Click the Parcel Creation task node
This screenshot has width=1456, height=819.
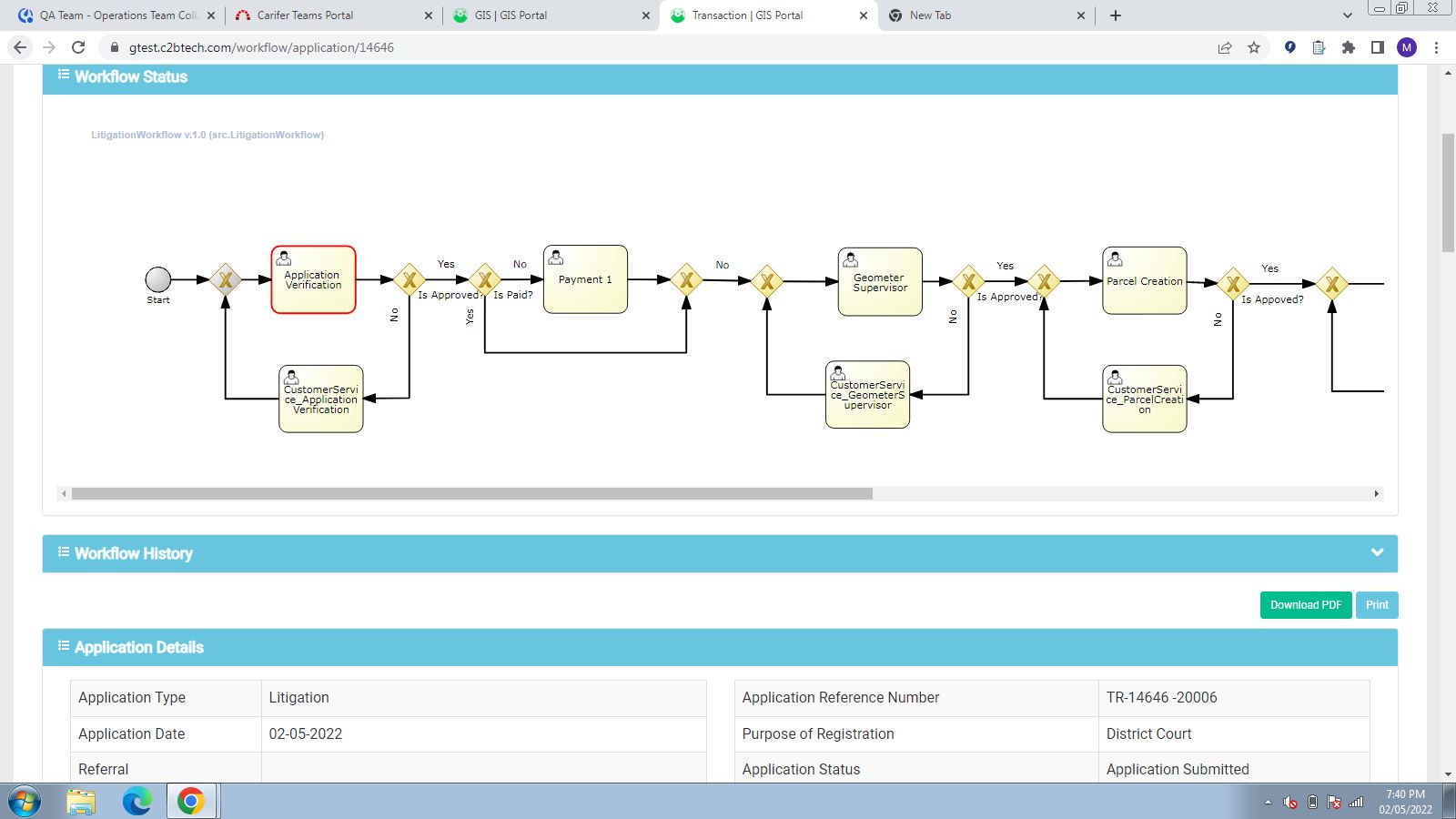[1145, 280]
